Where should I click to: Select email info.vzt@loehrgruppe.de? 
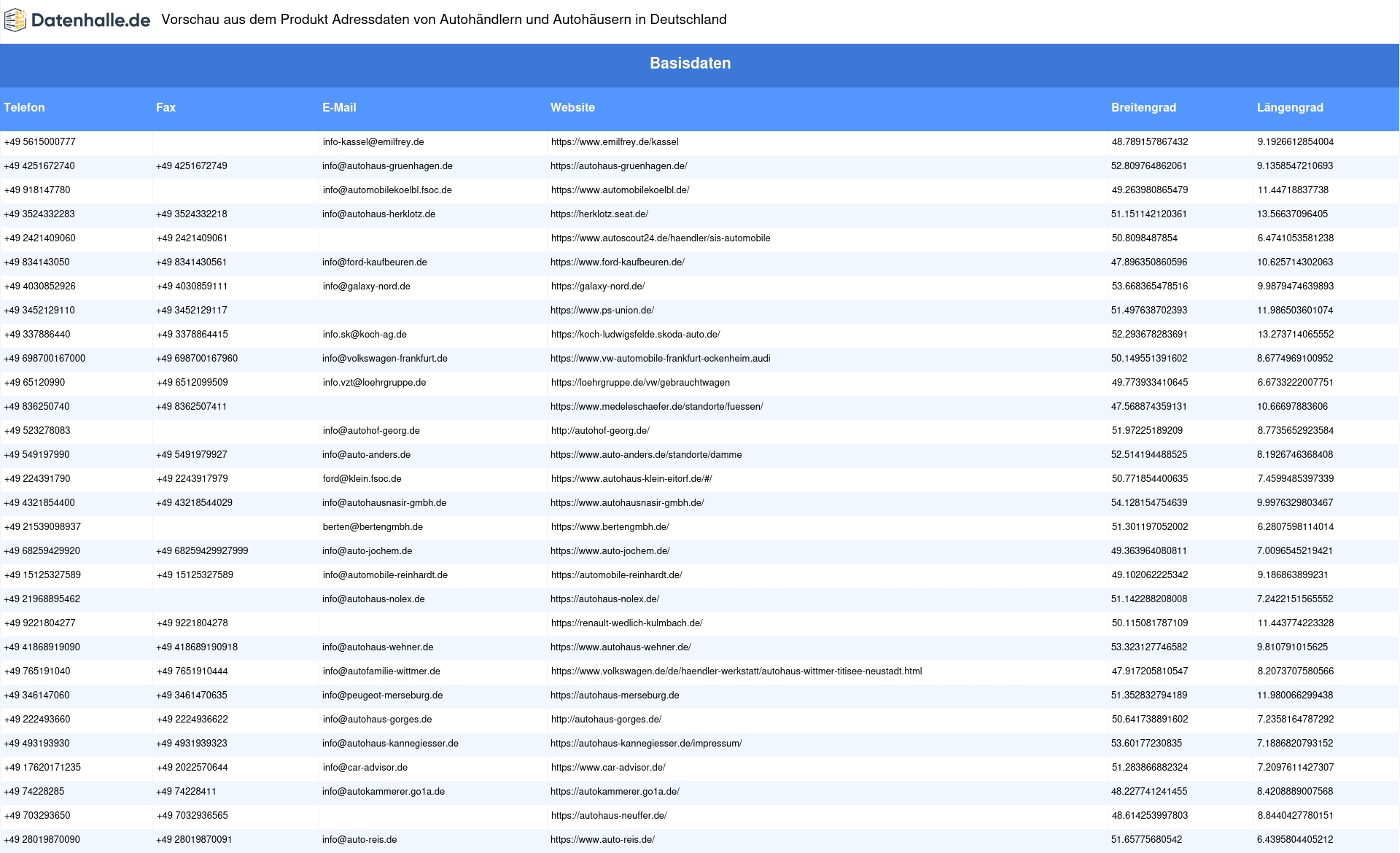374,383
